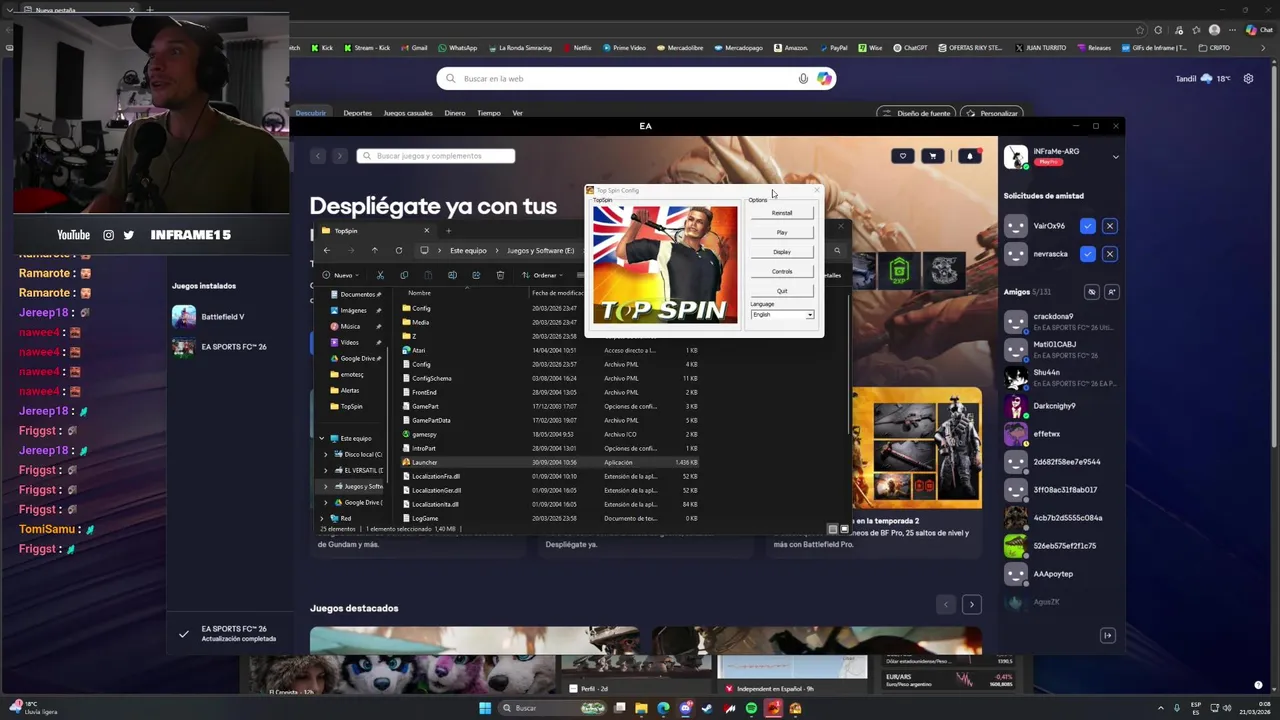This screenshot has width=1280, height=720.
Task: Click Play in Top Spin Config
Action: [782, 232]
